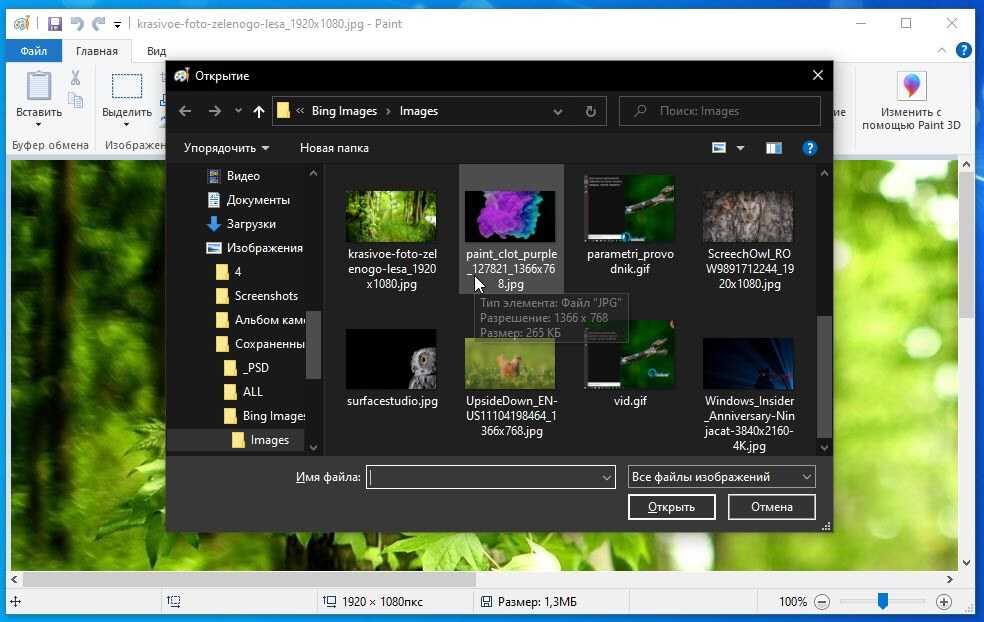Click the zoom in plus button in the status bar

943,602
